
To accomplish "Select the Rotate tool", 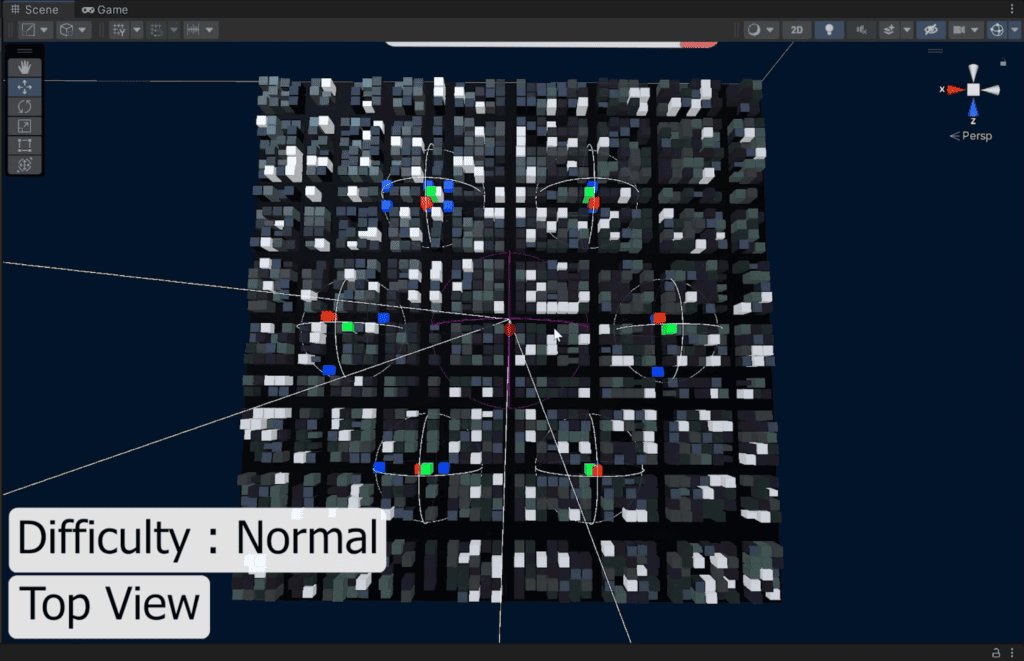I will [25, 106].
